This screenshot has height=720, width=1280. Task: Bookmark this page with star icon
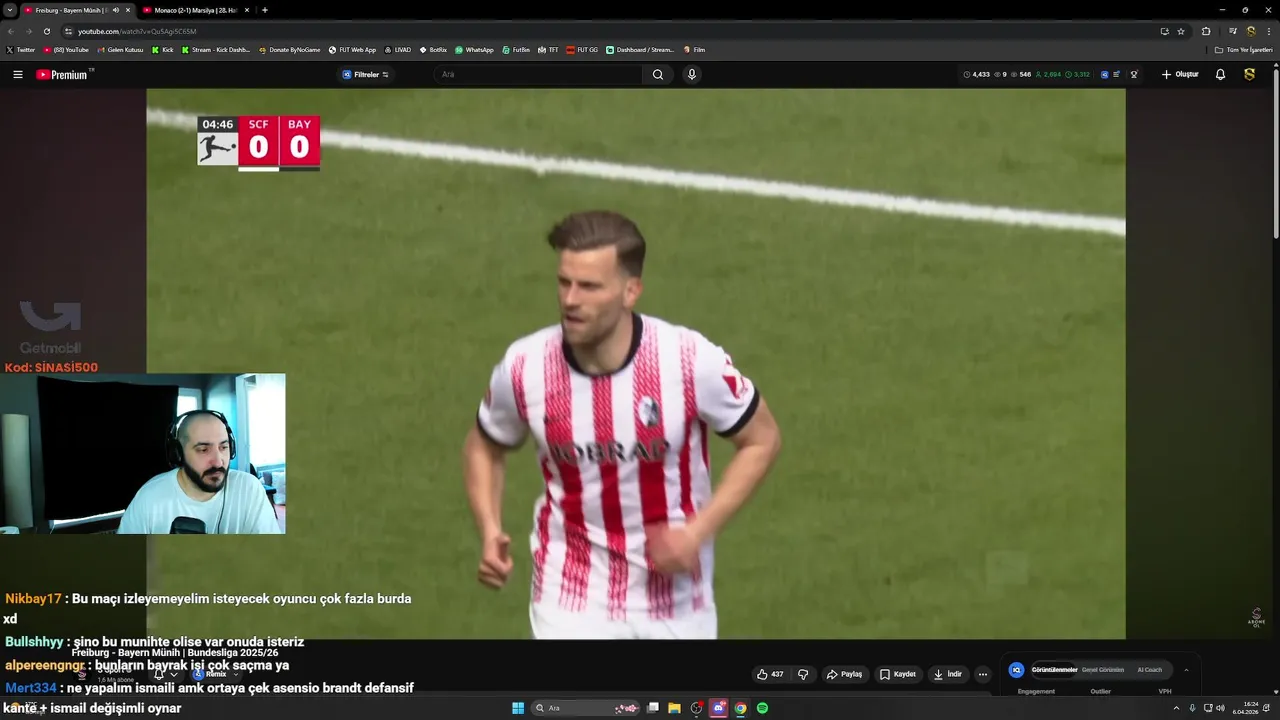[x=1181, y=31]
